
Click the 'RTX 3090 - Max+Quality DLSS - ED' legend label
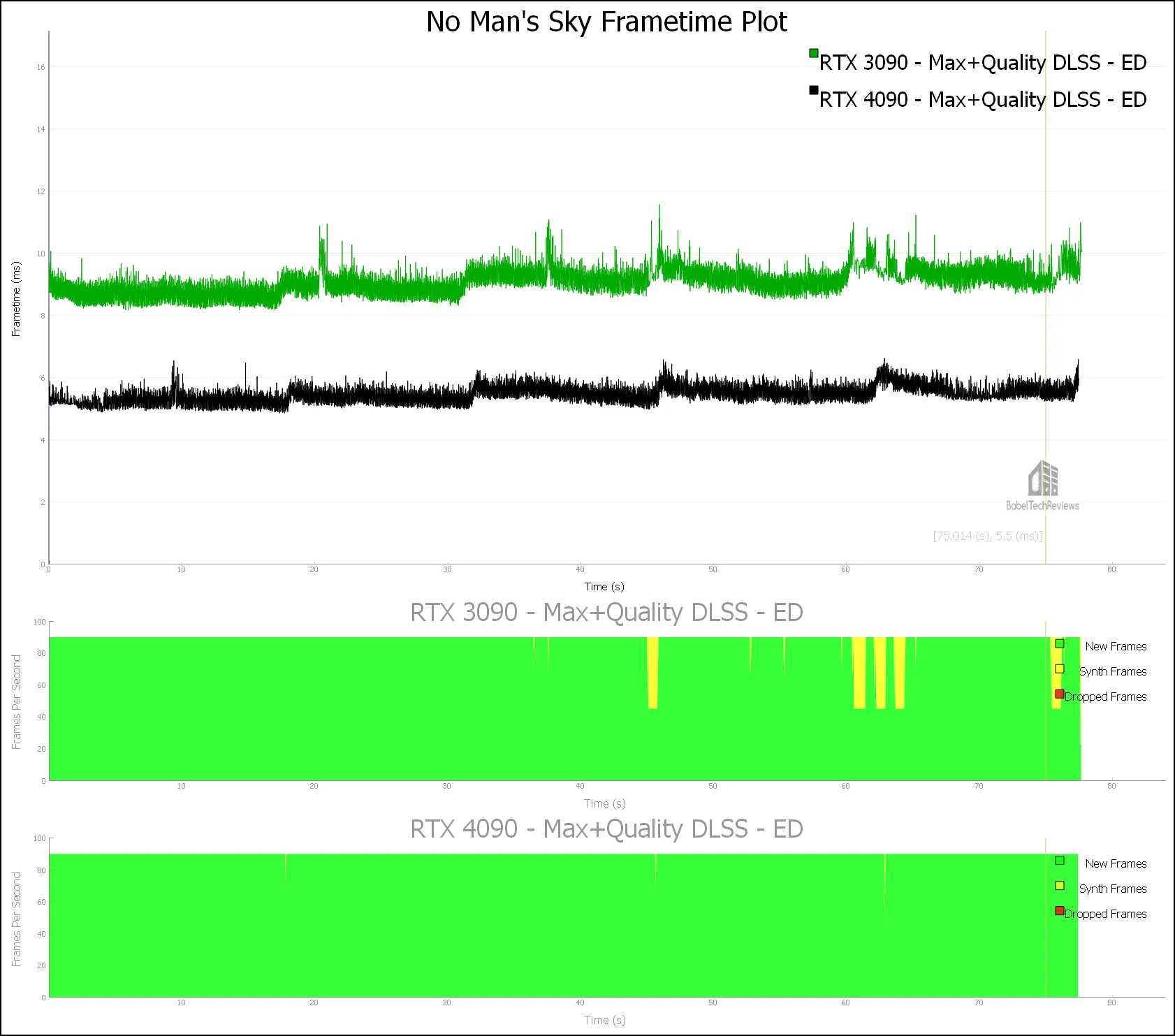click(983, 63)
